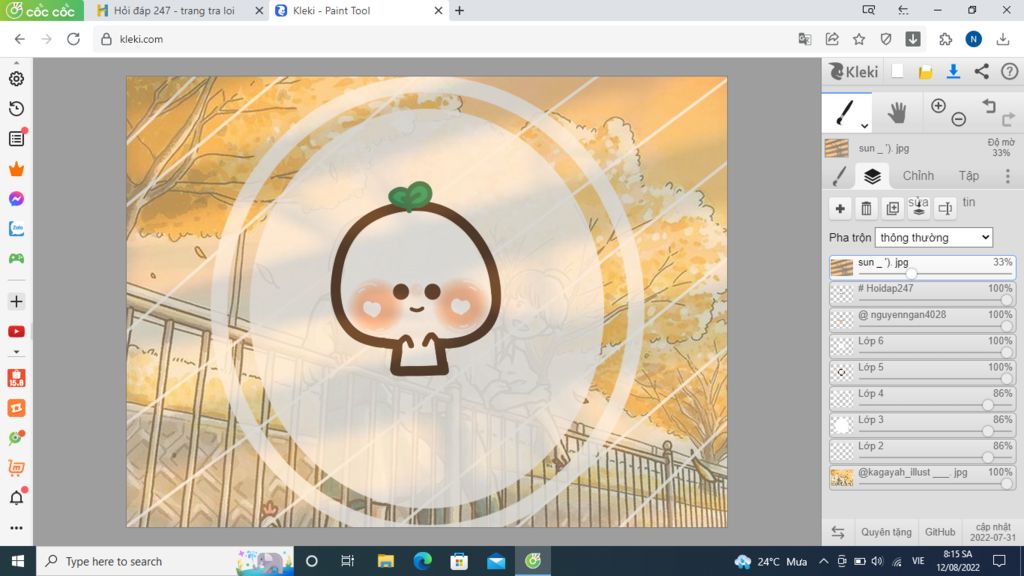Go back to the previous page
The image size is (1024, 576).
[20, 39]
